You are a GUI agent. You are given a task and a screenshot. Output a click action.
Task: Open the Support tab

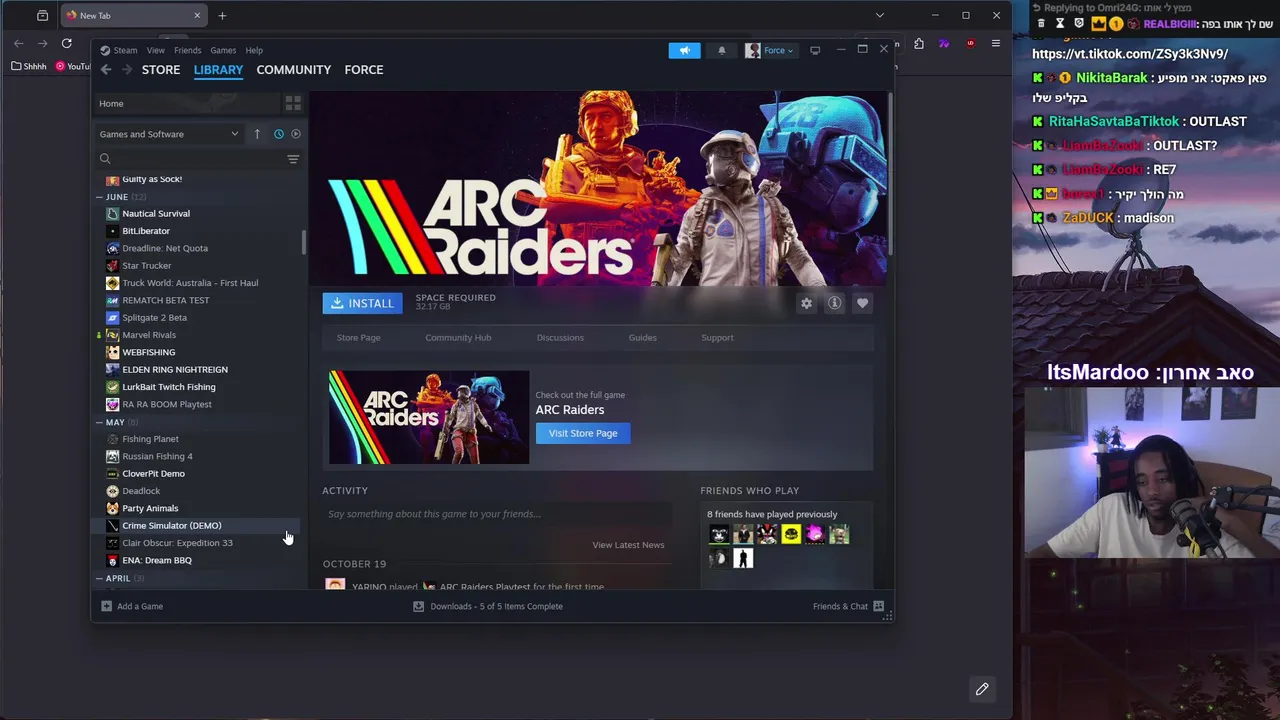(717, 338)
